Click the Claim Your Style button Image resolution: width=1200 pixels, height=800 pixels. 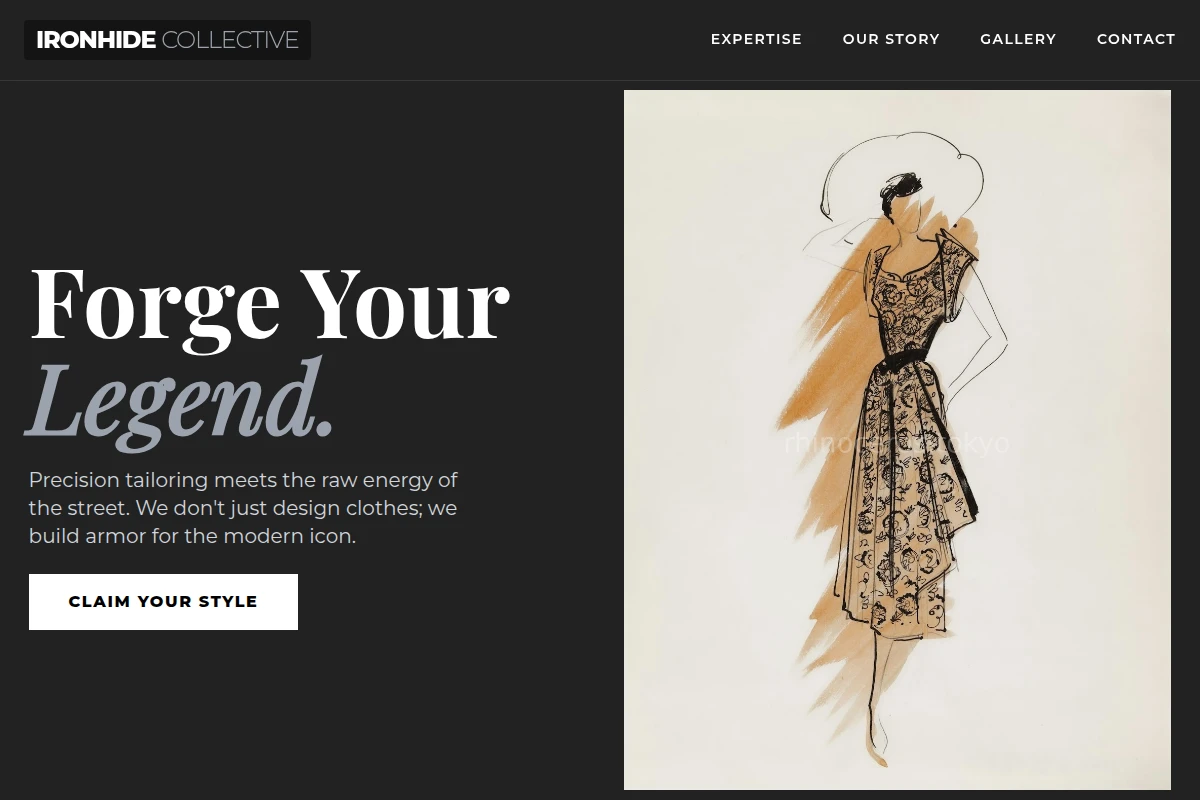tap(163, 602)
